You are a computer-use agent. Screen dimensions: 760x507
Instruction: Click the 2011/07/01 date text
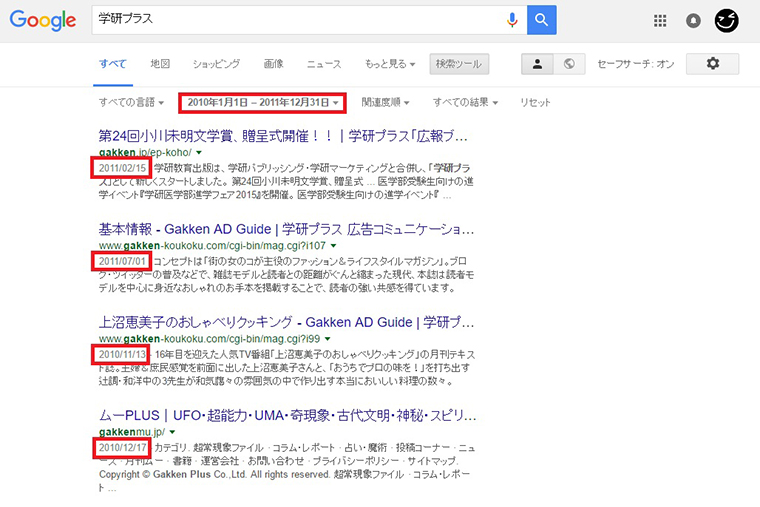(x=122, y=261)
